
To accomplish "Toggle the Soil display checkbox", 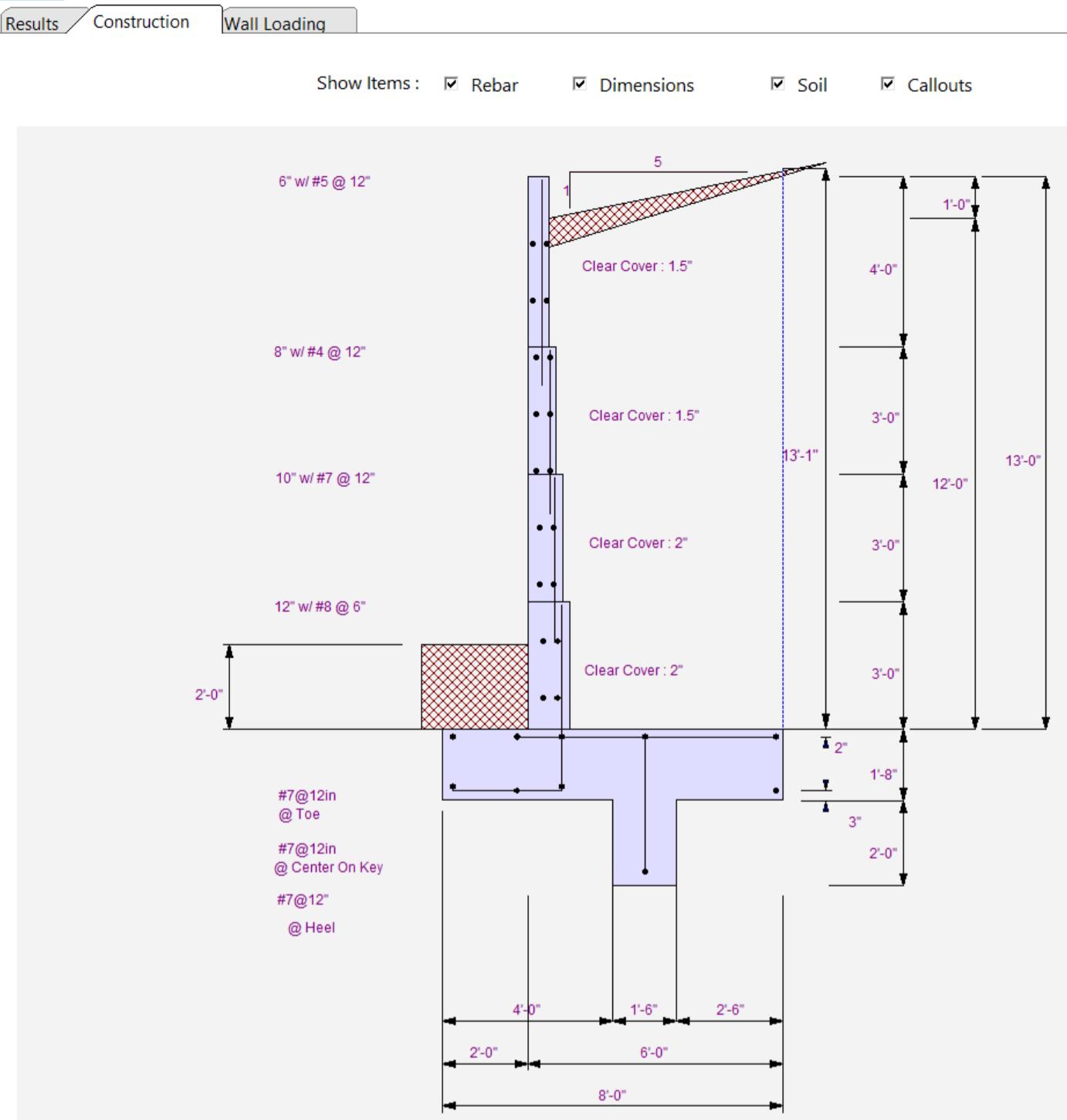I will click(778, 84).
